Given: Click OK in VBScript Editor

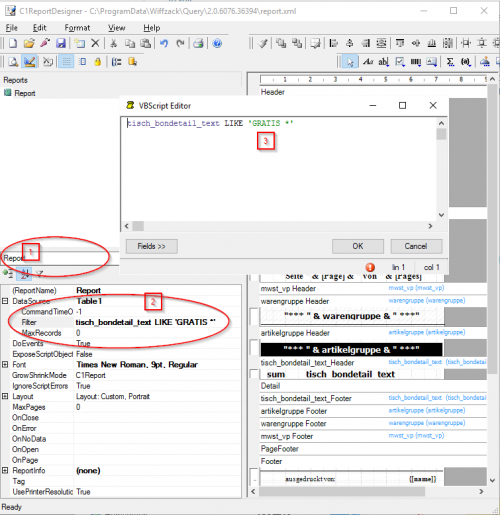Looking at the screenshot, I should 358,246.
